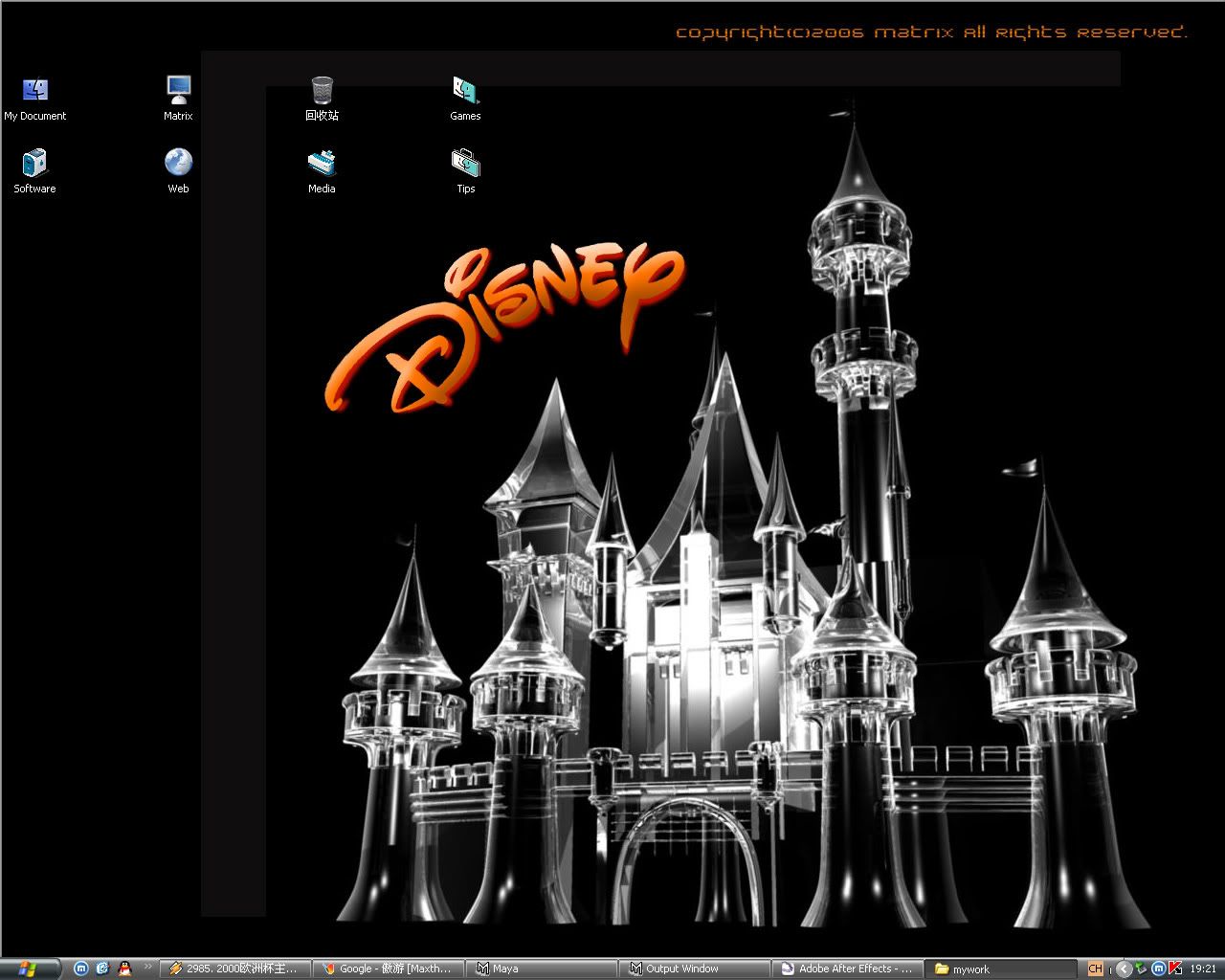Open the Web globe desktop icon

pos(178,172)
